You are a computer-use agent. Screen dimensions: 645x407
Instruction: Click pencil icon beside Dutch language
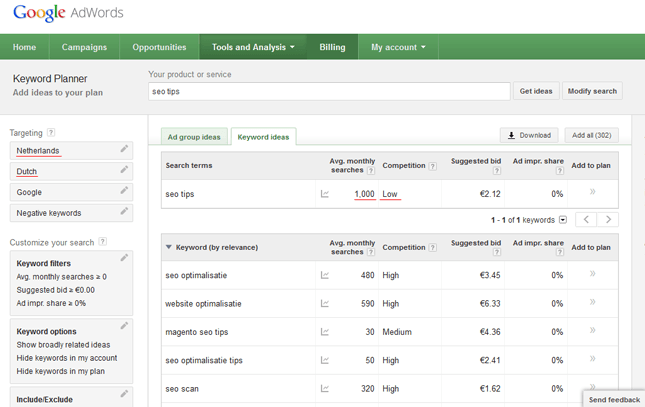[124, 171]
